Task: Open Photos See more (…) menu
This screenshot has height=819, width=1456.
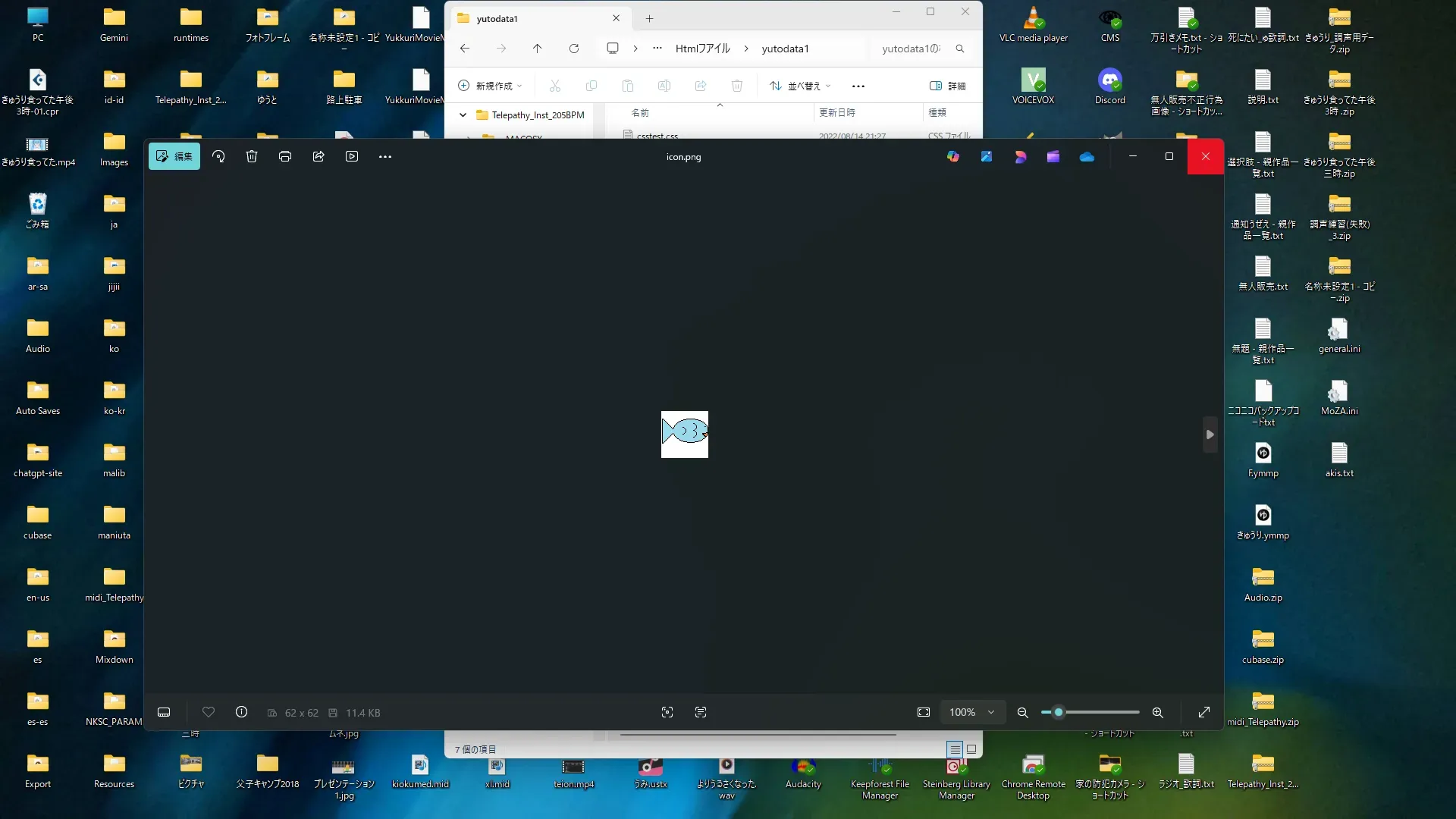Action: (385, 156)
